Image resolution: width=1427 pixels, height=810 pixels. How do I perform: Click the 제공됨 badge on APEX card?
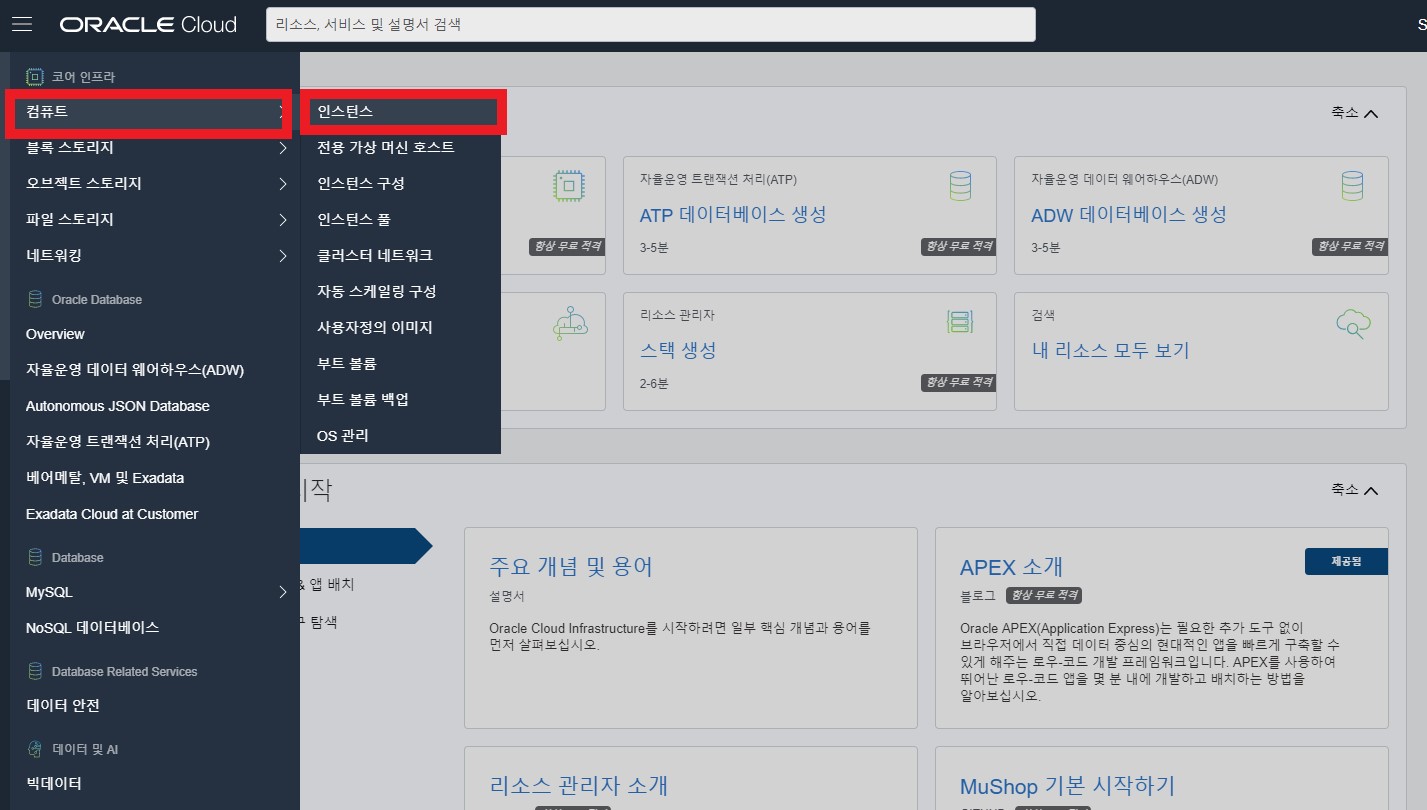pos(1346,562)
